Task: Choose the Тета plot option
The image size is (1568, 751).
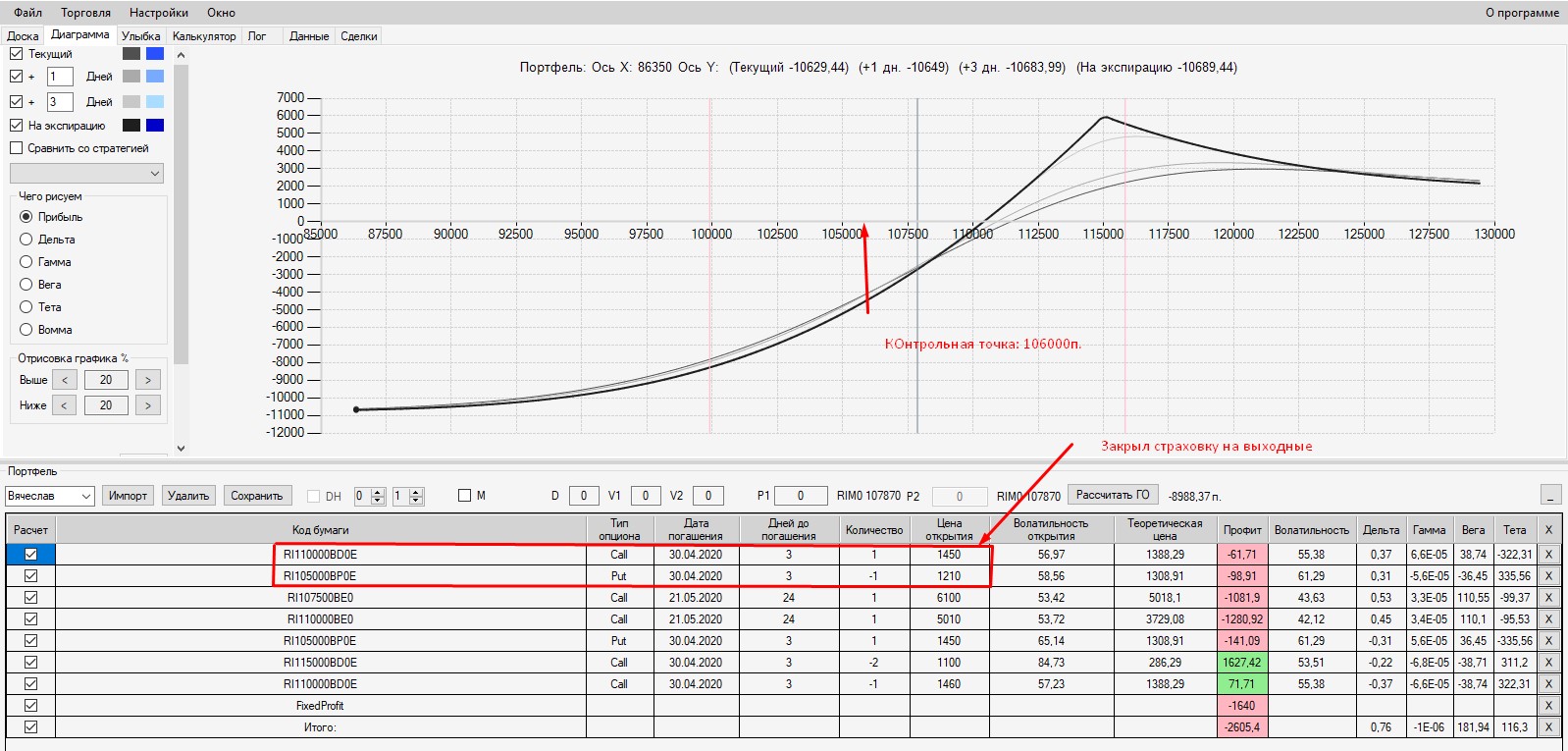Action: pyautogui.click(x=26, y=307)
